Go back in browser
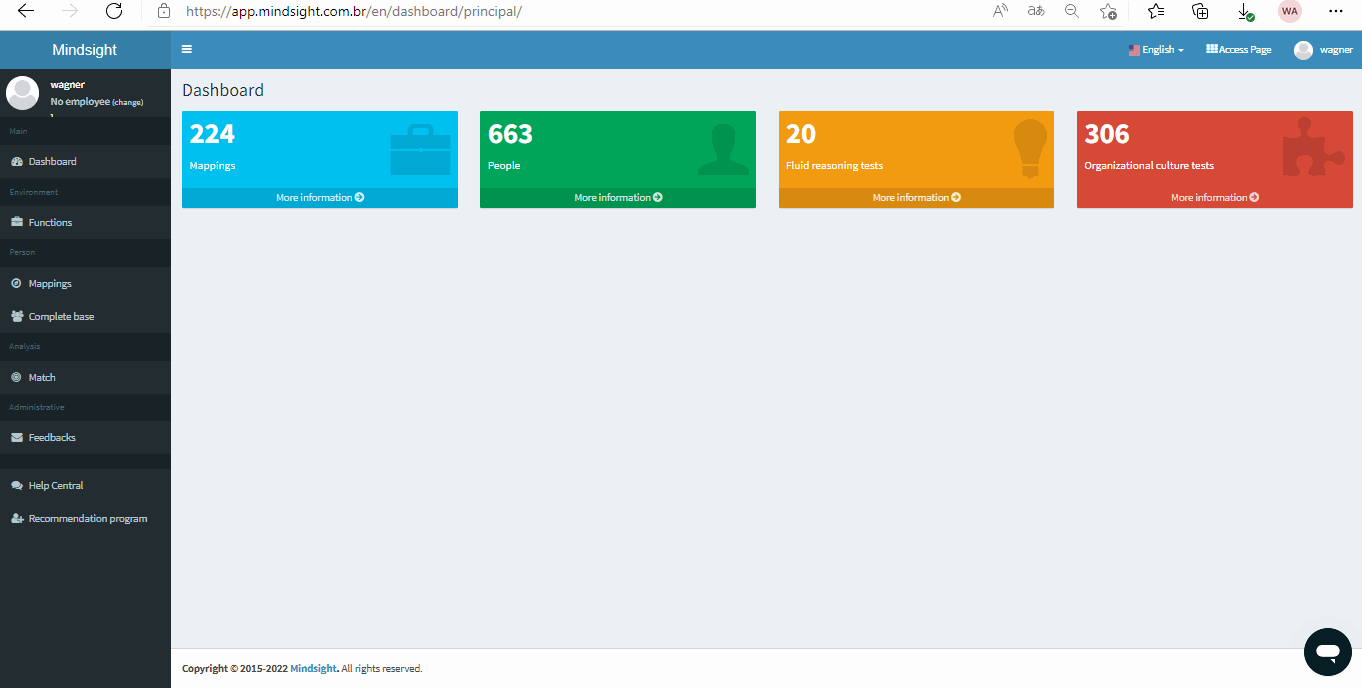The height and width of the screenshot is (688, 1362). [x=26, y=11]
